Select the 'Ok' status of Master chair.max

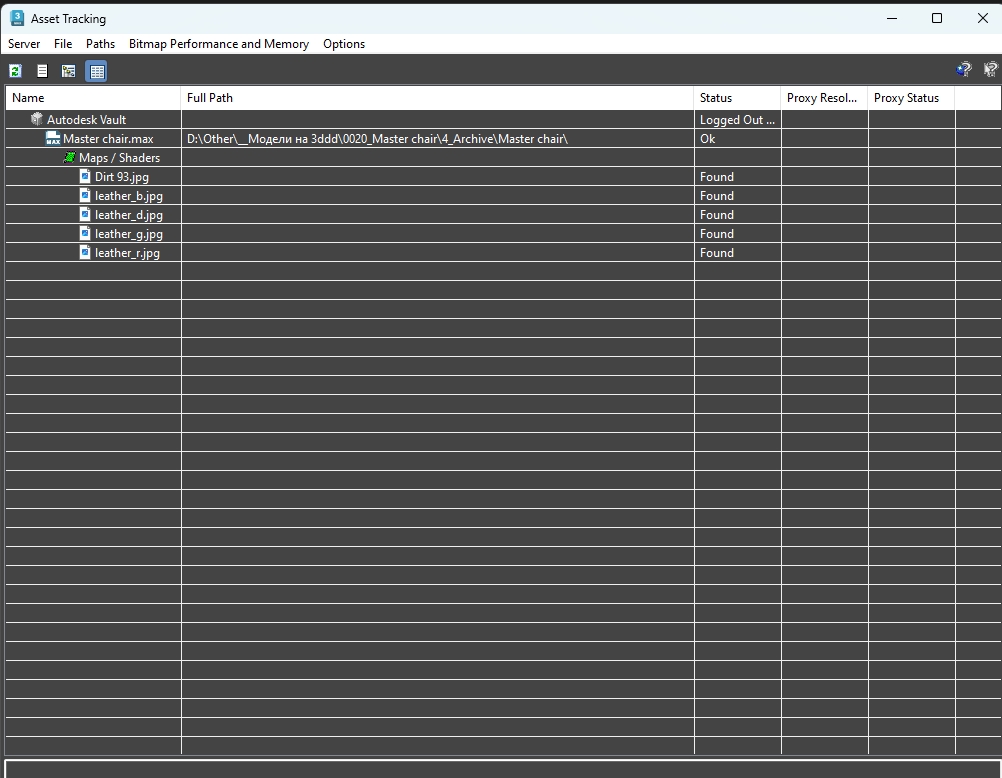737,138
